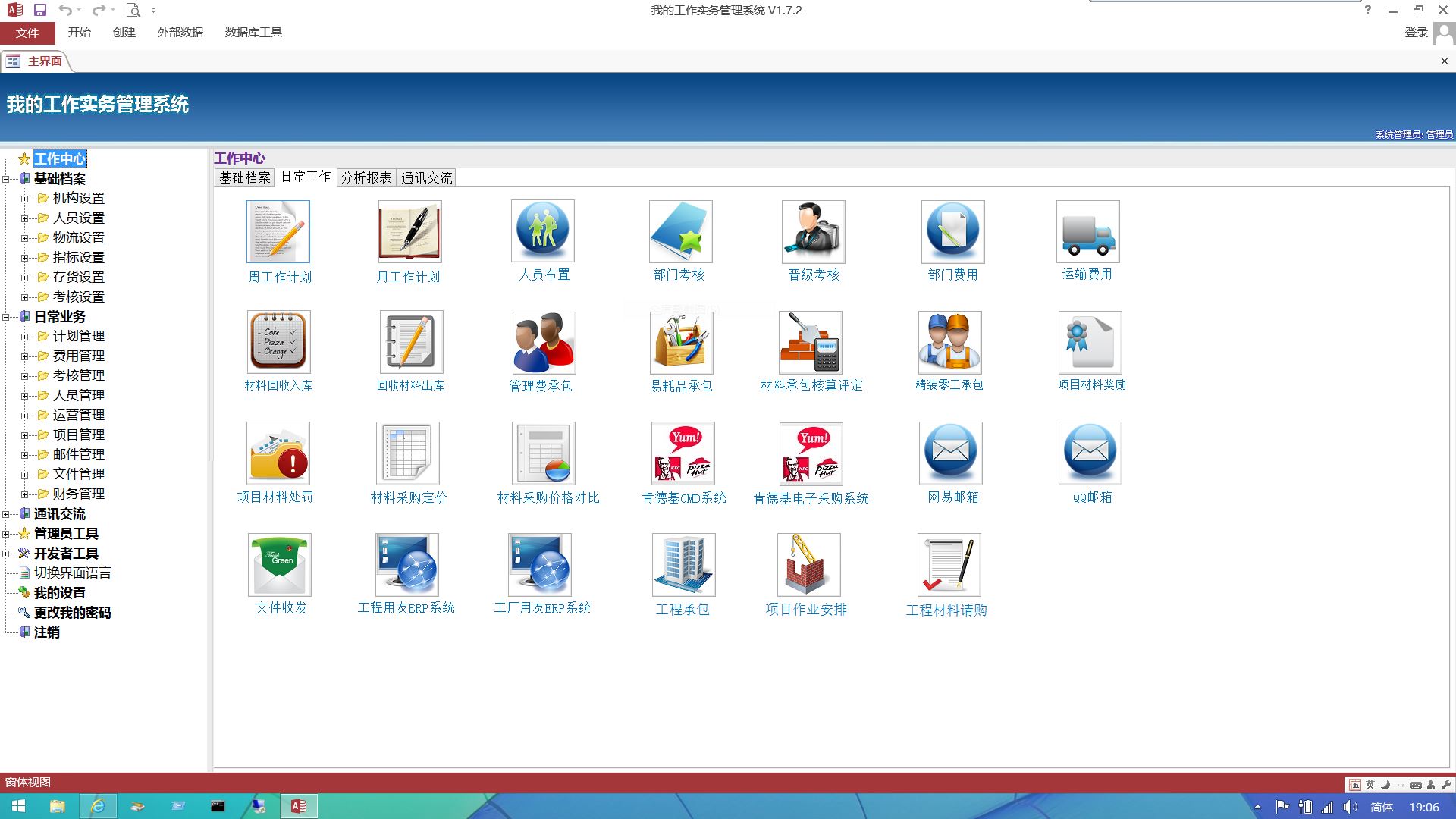
Task: Expand the 财务管理 tree node
Action: click(24, 494)
